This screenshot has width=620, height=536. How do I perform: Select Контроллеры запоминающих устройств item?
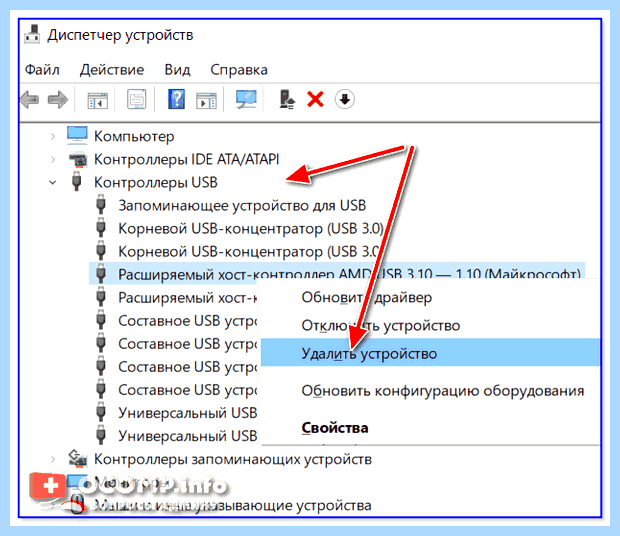point(232,459)
